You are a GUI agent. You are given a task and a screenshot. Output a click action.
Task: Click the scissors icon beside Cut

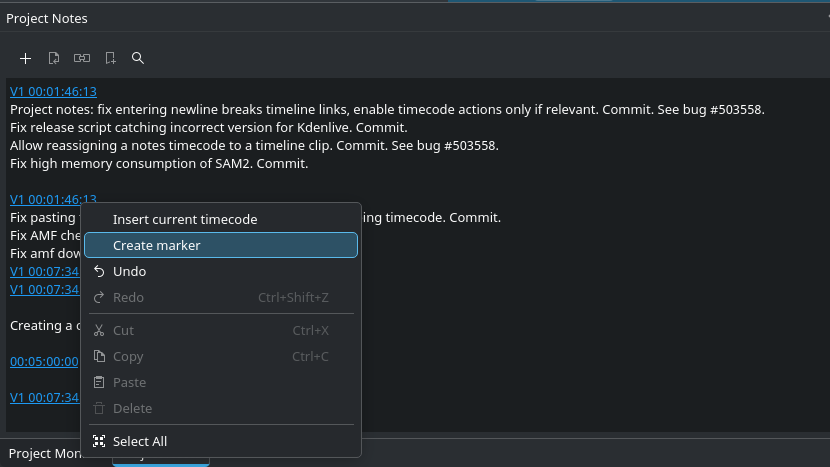[99, 331]
